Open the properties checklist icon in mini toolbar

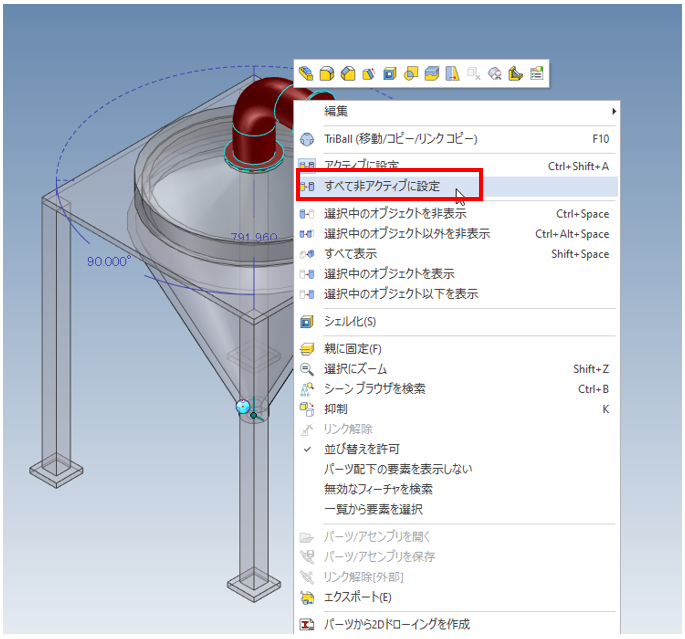[536, 73]
